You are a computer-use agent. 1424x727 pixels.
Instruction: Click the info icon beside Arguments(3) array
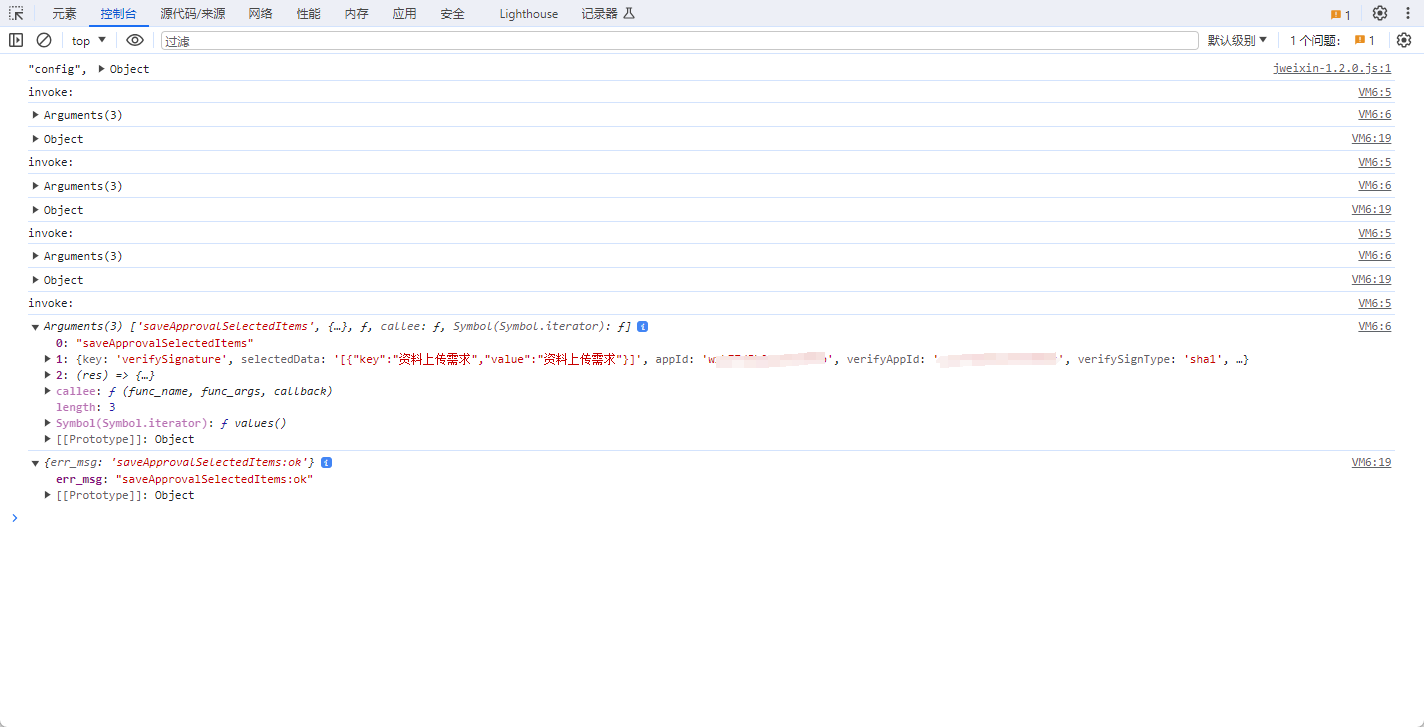(x=643, y=327)
